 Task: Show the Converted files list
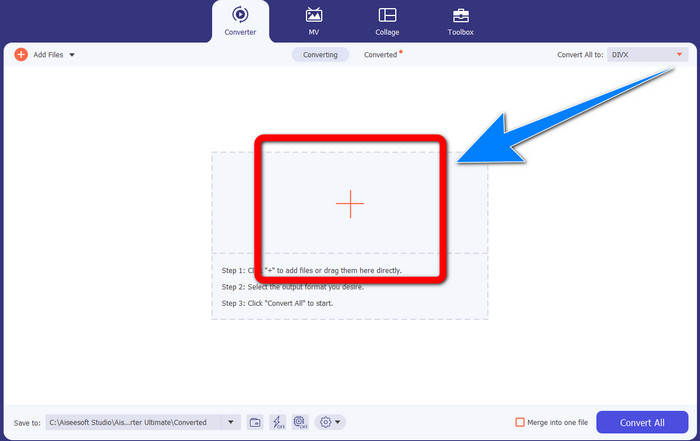pos(381,55)
